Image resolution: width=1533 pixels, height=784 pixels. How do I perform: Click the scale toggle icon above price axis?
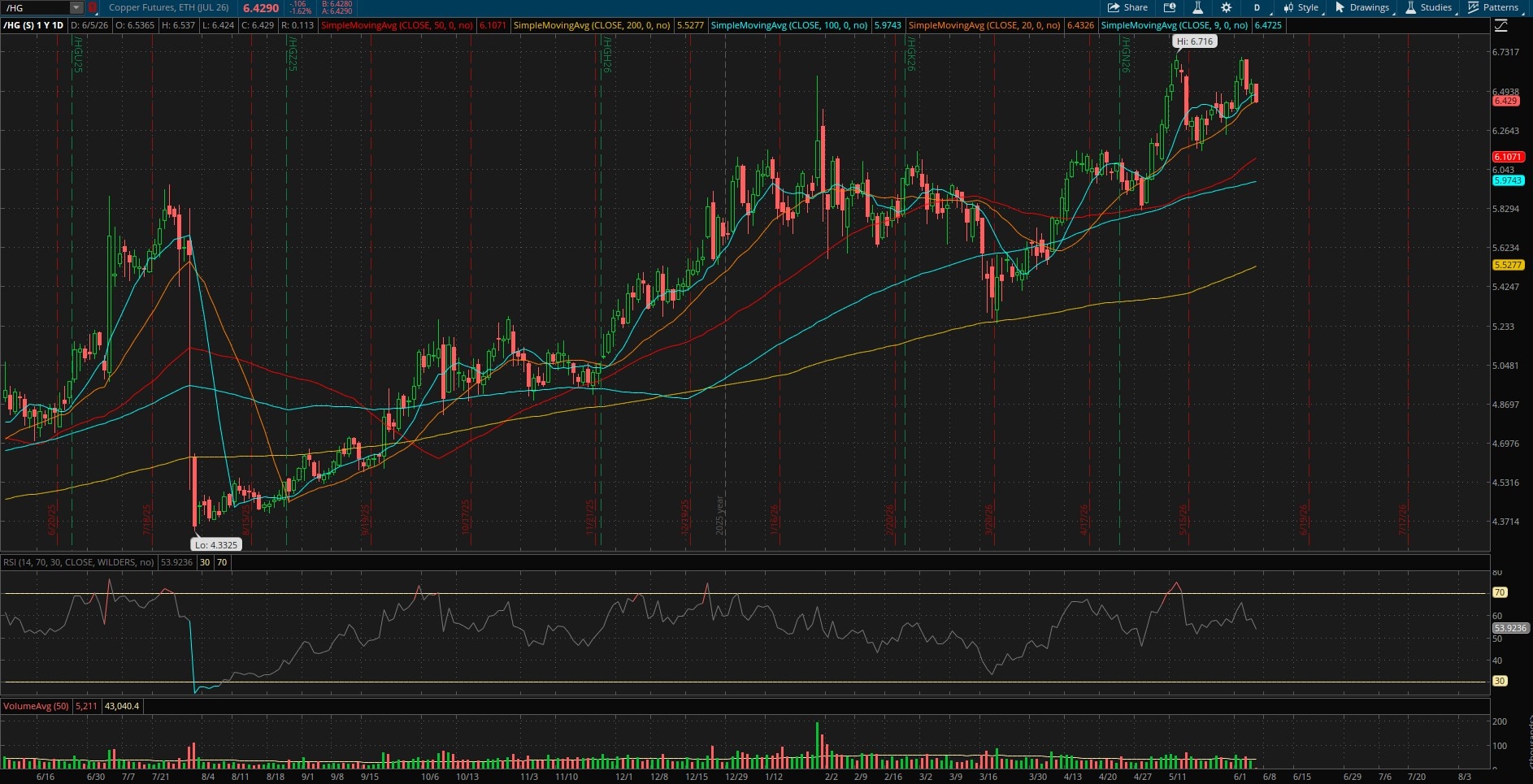pyautogui.click(x=1501, y=26)
